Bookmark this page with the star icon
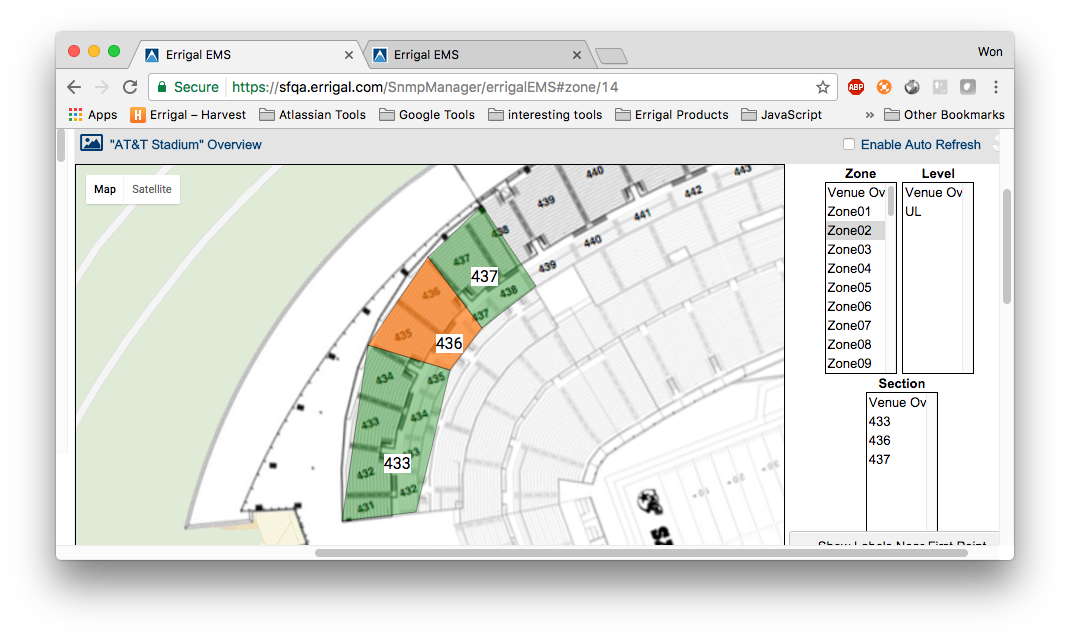 click(x=822, y=87)
